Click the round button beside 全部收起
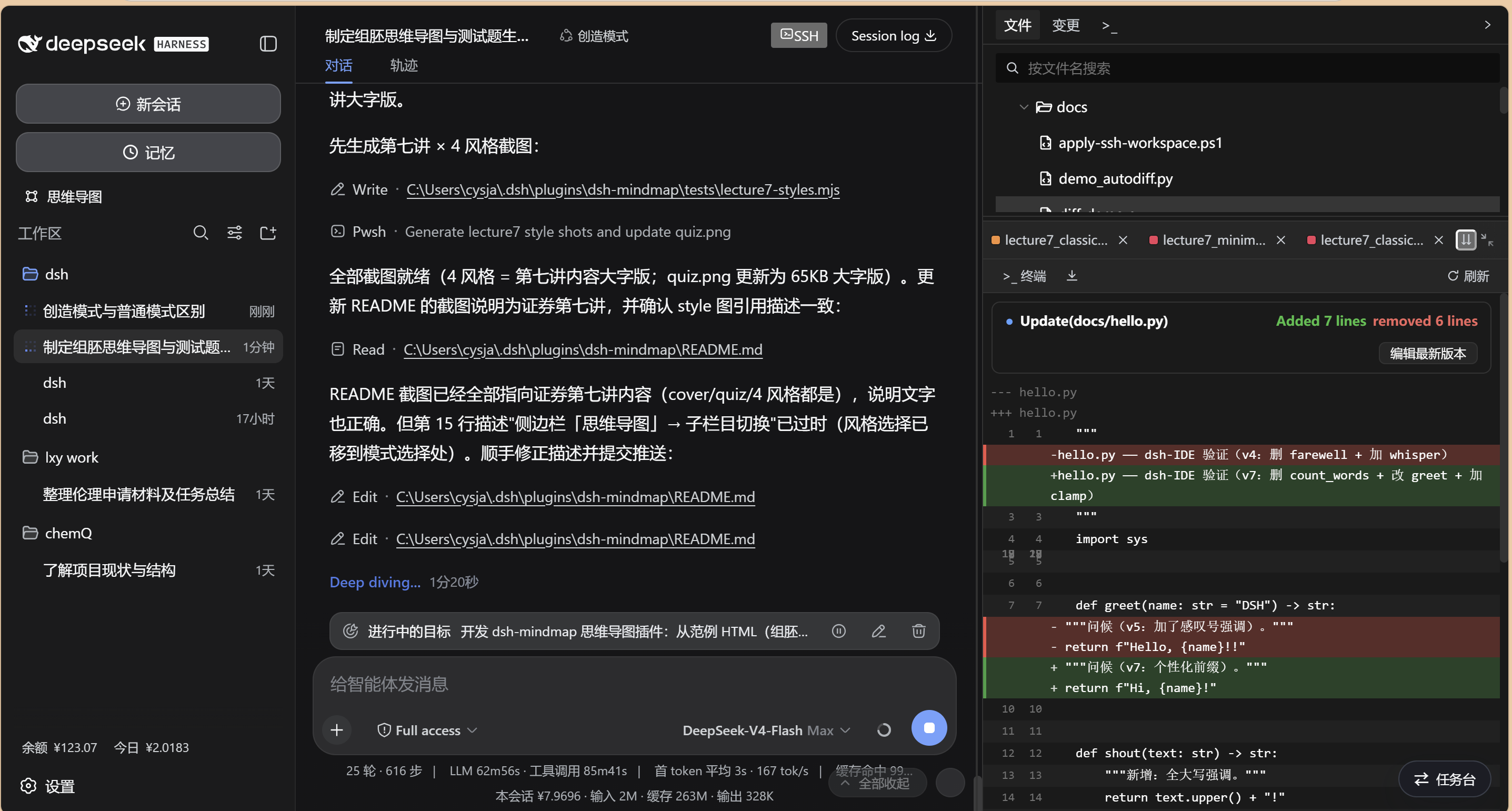This screenshot has width=1512, height=811. coord(950,782)
